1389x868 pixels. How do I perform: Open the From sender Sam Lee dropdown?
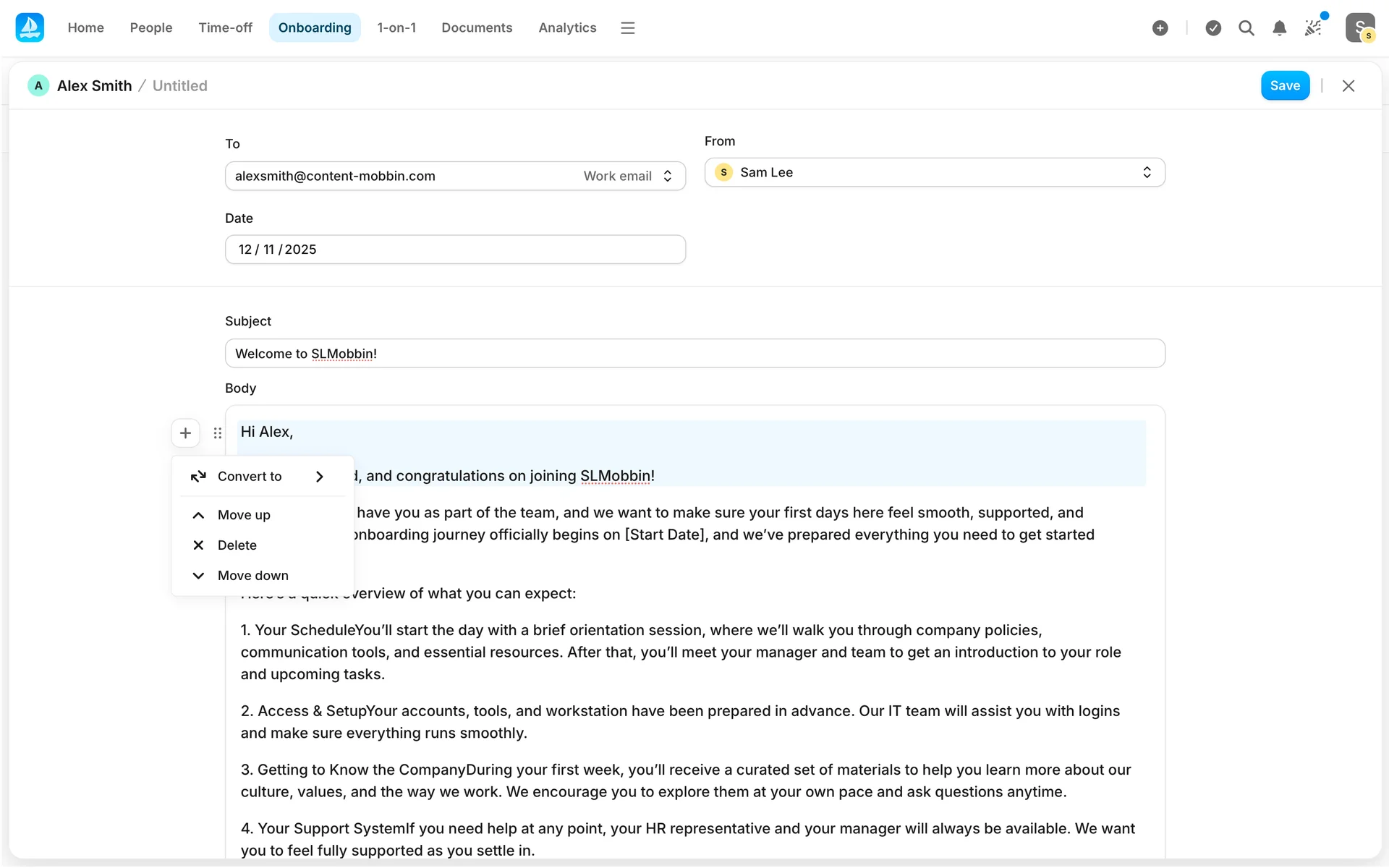coord(934,172)
